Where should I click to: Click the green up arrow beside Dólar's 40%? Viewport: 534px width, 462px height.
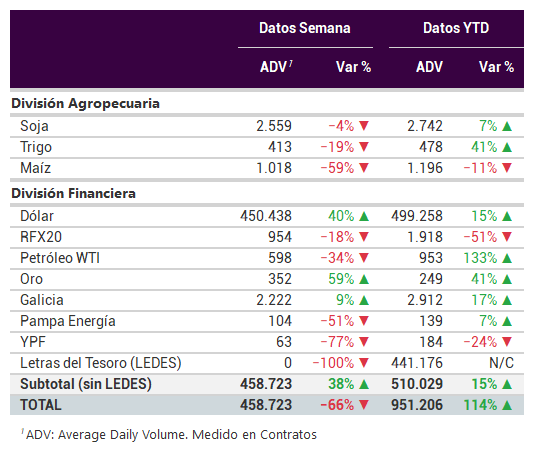(364, 216)
